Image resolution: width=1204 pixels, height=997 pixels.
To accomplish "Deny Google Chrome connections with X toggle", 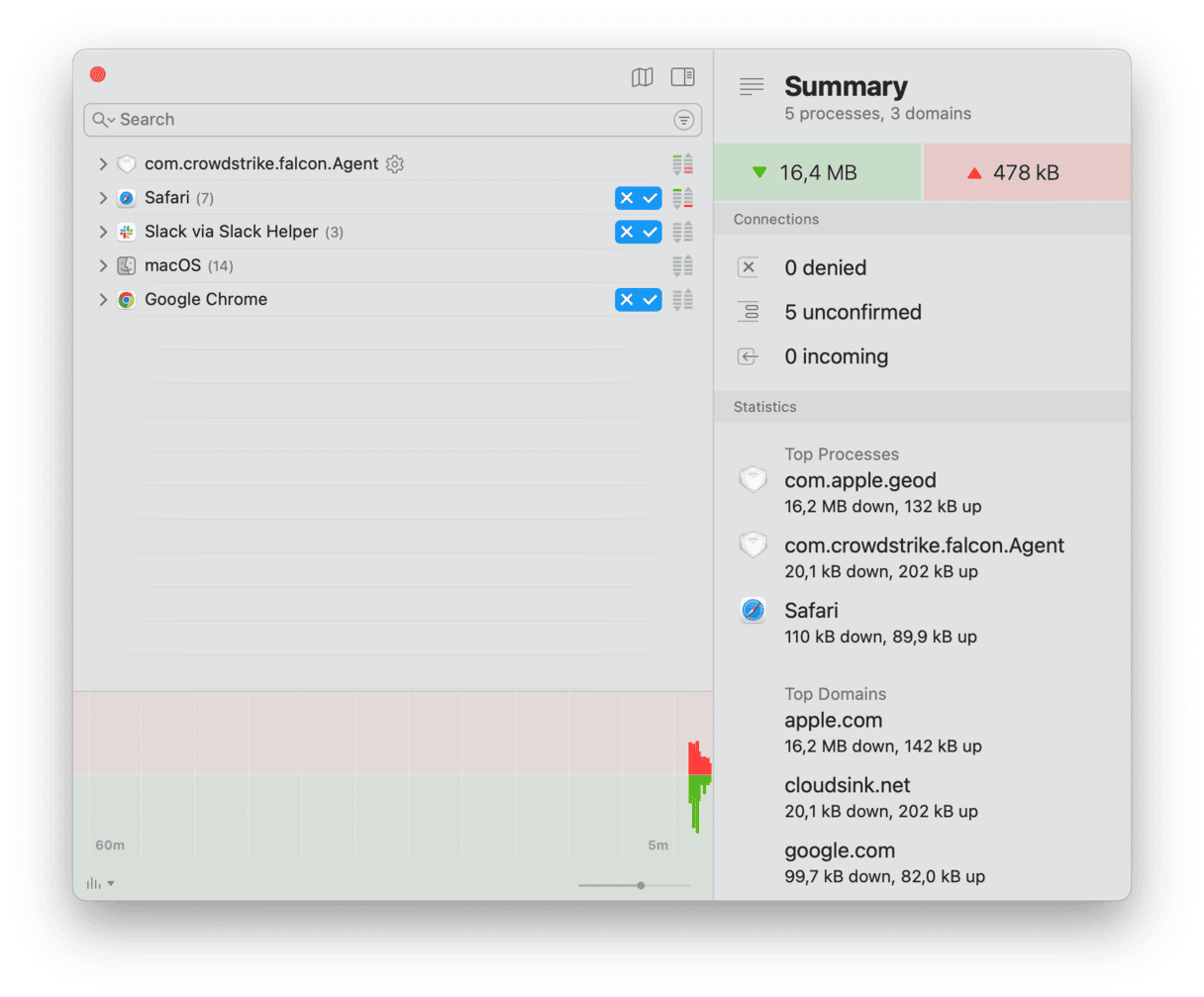I will (x=626, y=299).
